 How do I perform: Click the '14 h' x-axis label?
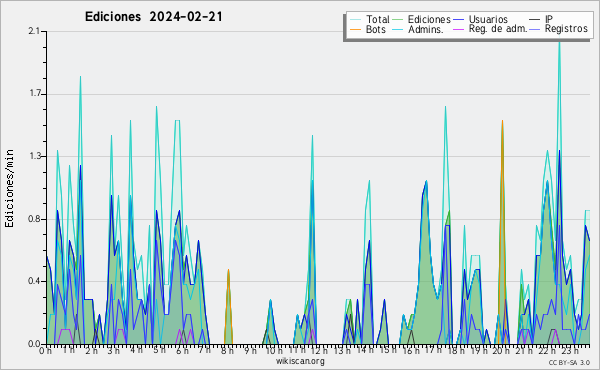coord(365,350)
